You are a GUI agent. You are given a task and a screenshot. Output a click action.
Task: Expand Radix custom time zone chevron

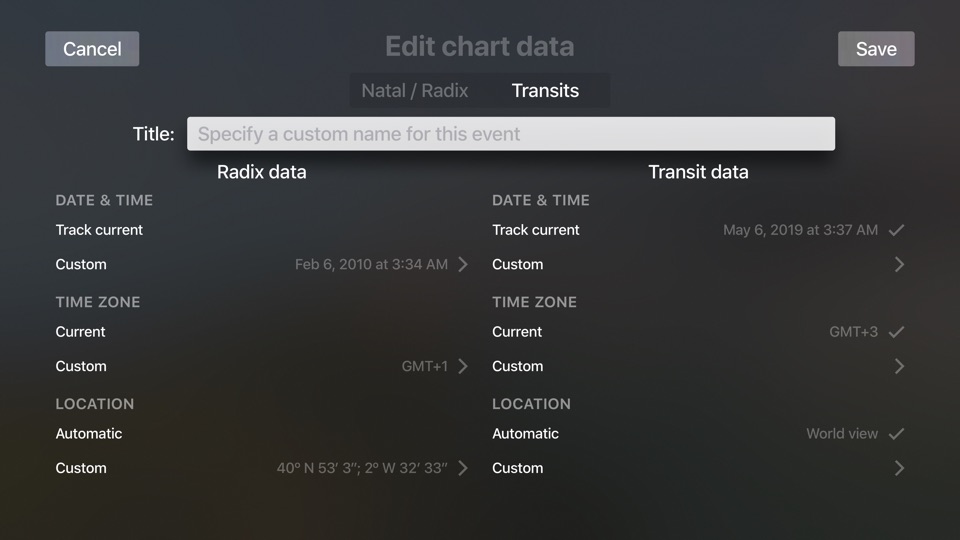pyautogui.click(x=463, y=367)
